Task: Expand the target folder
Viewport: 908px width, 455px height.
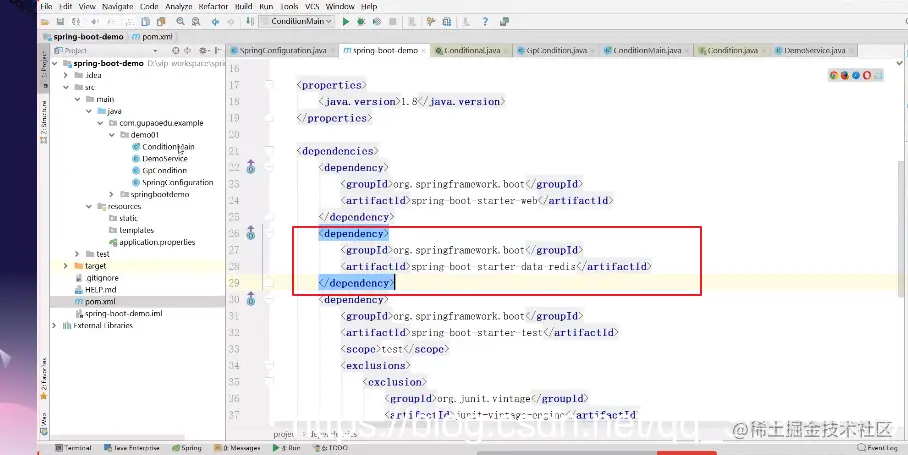Action: point(66,266)
